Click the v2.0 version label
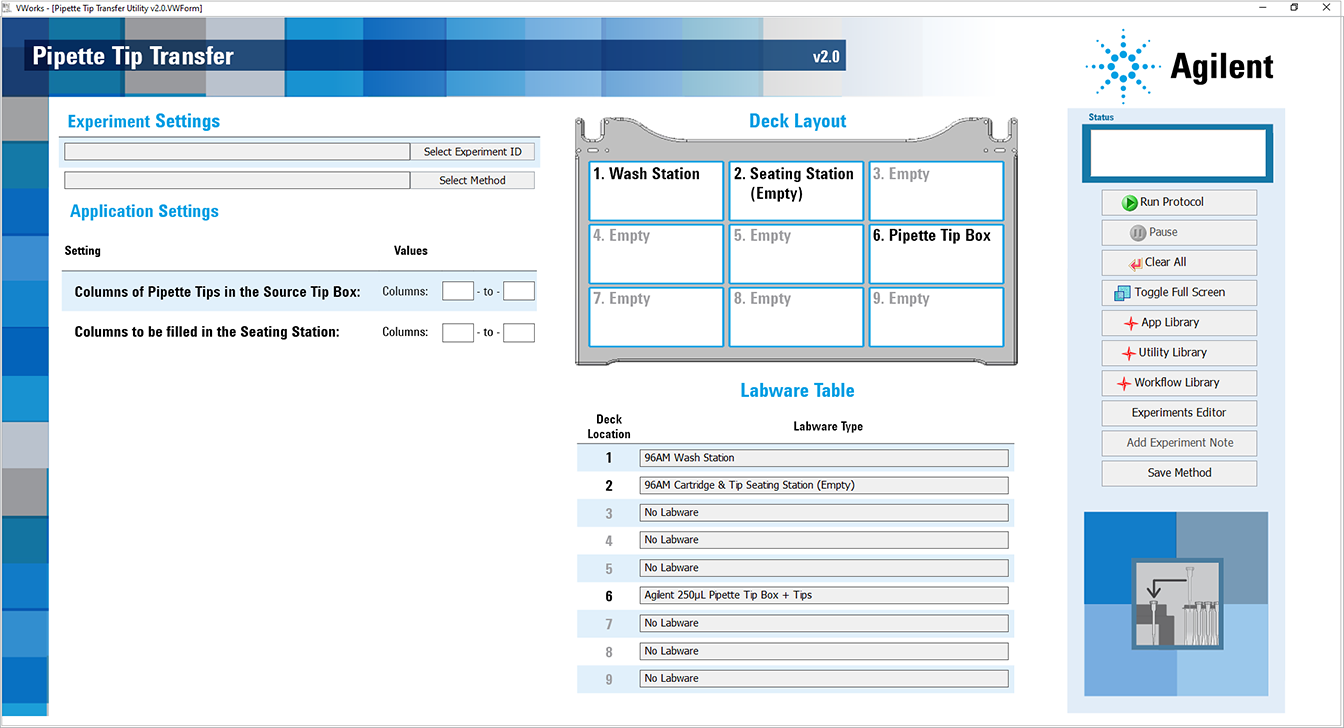Image resolution: width=1344 pixels, height=728 pixels. coord(826,57)
